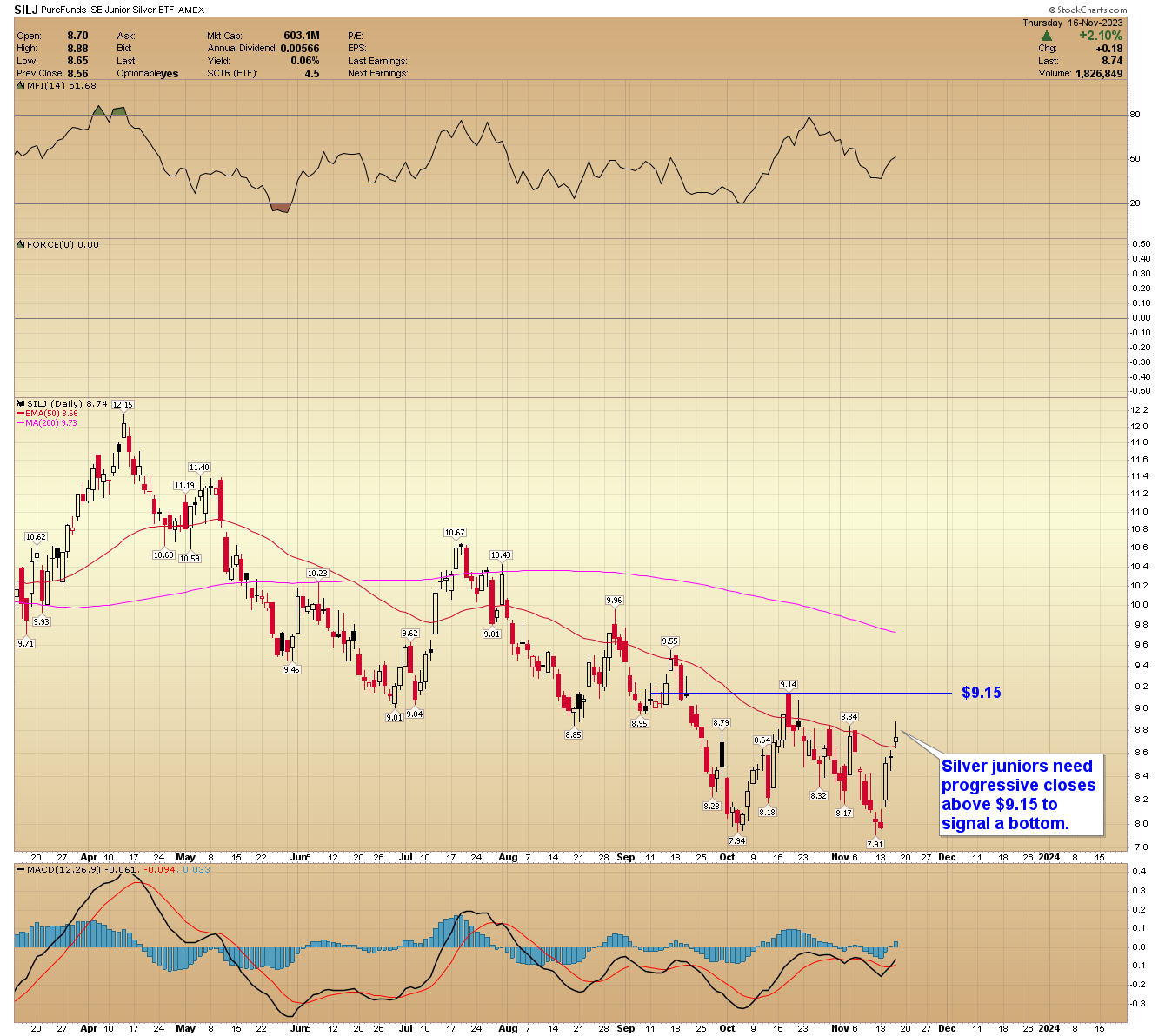1165x1036 pixels.
Task: Click the 7.91 November low label
Action: [875, 844]
